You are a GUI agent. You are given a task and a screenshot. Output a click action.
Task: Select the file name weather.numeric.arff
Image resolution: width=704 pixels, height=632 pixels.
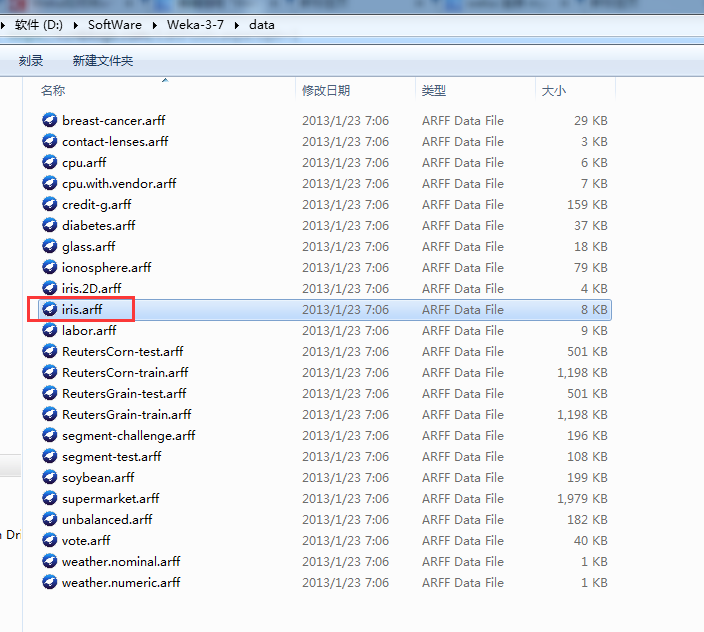121,583
